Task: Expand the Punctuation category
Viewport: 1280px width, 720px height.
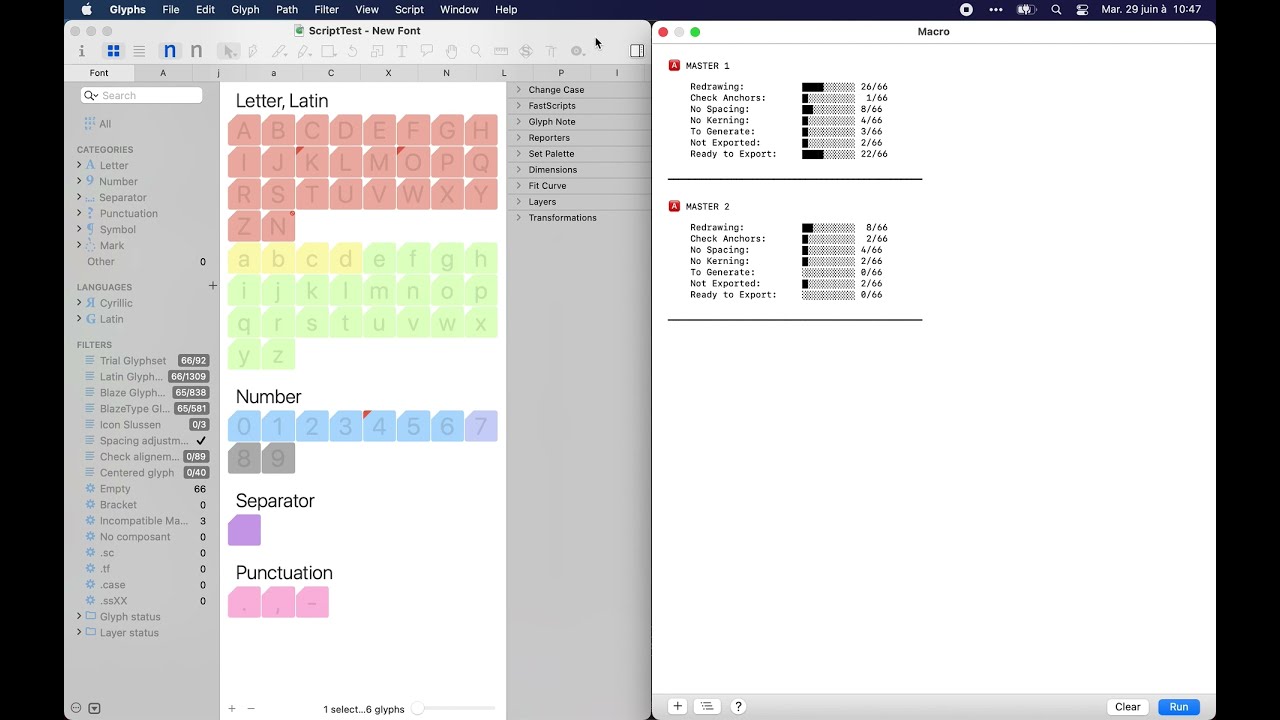Action: click(x=79, y=213)
